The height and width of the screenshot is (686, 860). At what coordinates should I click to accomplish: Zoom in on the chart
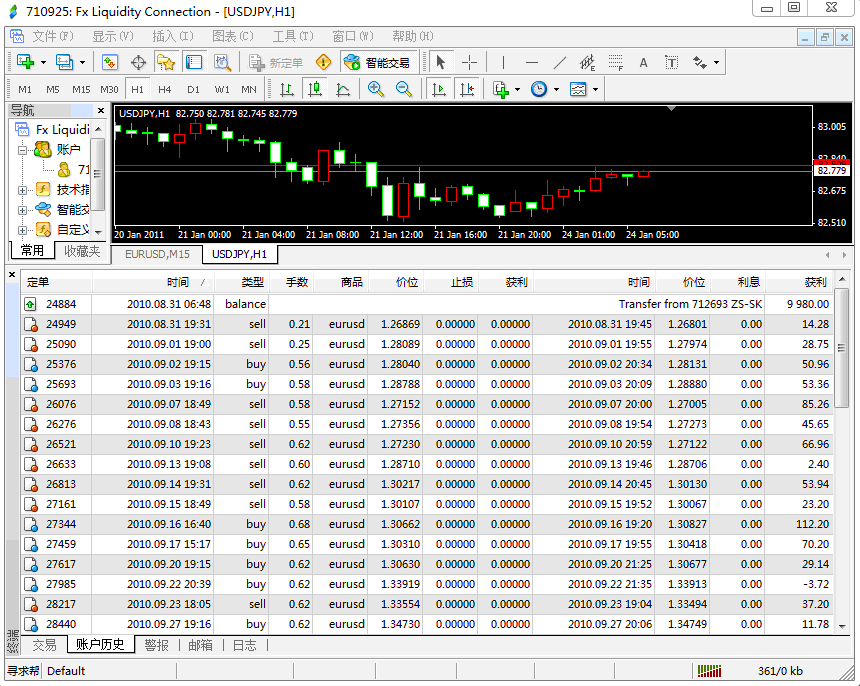376,89
